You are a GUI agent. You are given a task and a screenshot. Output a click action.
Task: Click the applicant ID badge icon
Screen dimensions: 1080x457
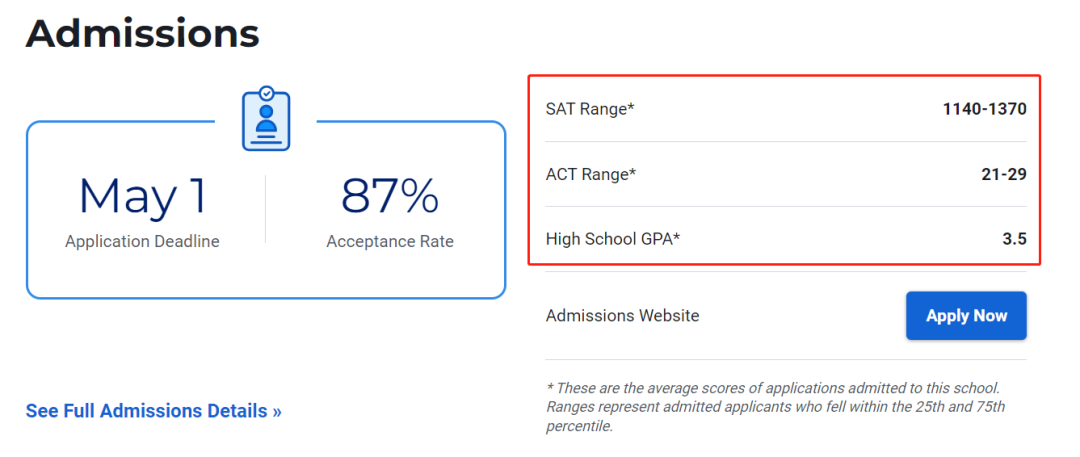pos(266,118)
